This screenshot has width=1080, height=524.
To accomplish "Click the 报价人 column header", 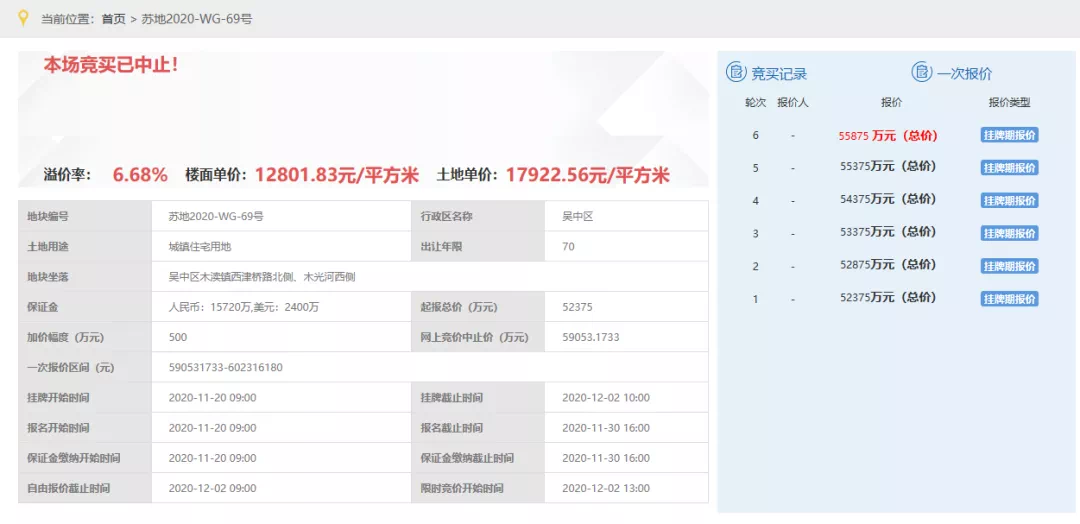I will (x=793, y=103).
